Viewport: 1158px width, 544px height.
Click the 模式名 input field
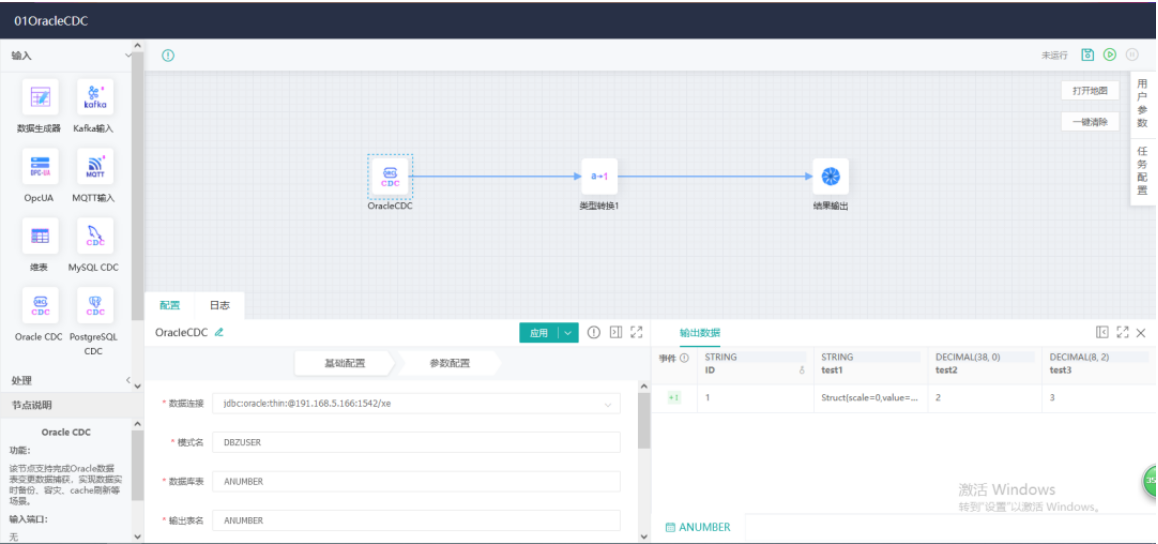point(416,442)
